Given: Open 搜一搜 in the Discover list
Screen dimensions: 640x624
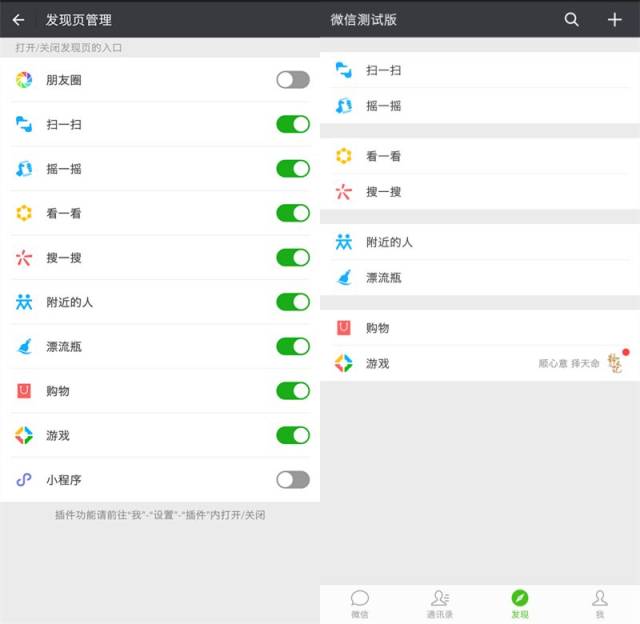Looking at the screenshot, I should (480, 192).
